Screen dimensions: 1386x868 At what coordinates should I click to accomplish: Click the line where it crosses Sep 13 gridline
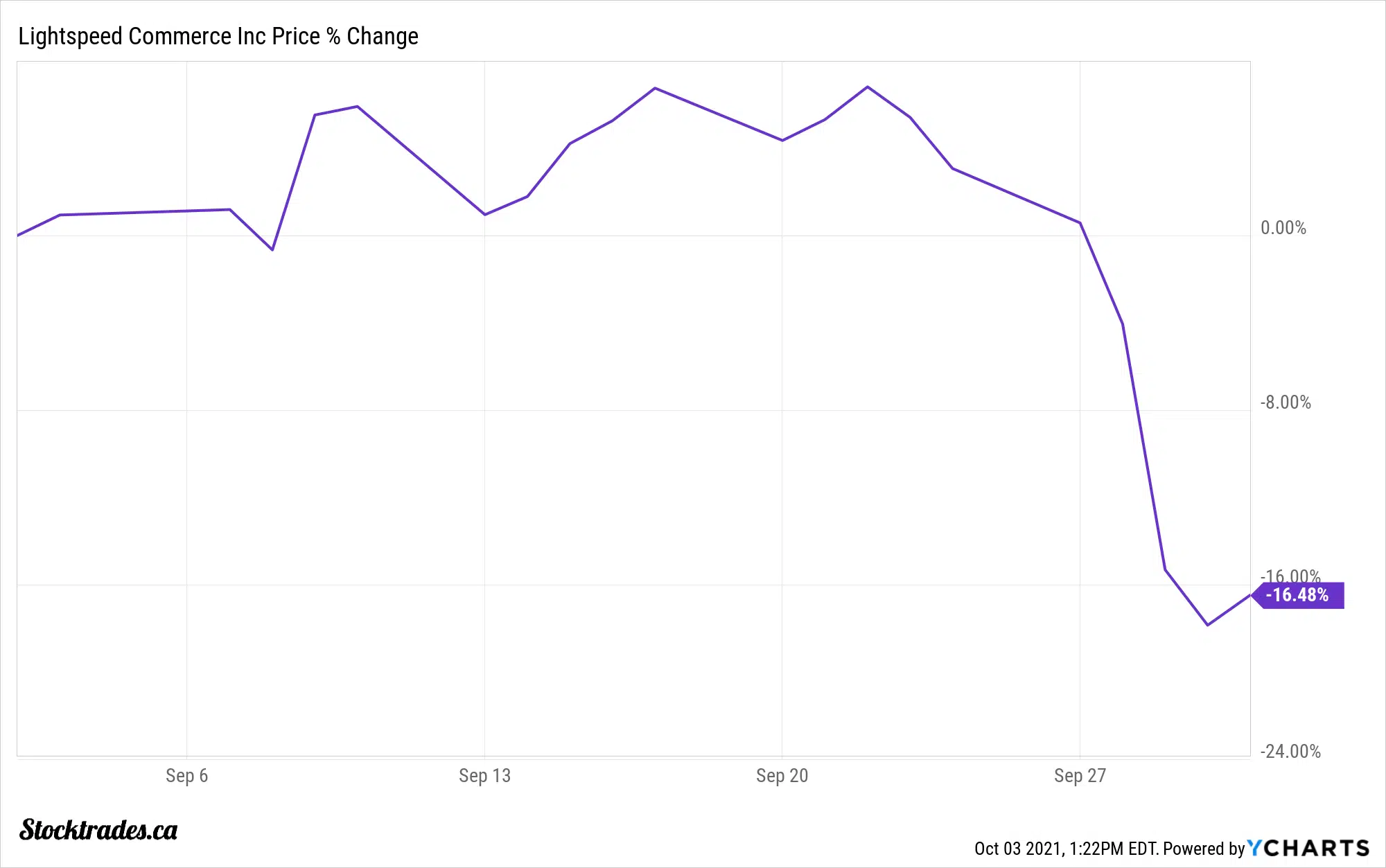[484, 214]
